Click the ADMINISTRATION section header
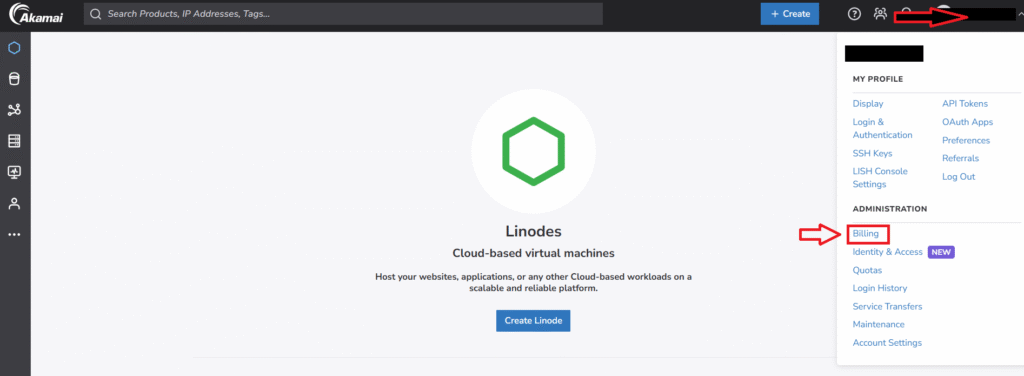 click(889, 209)
